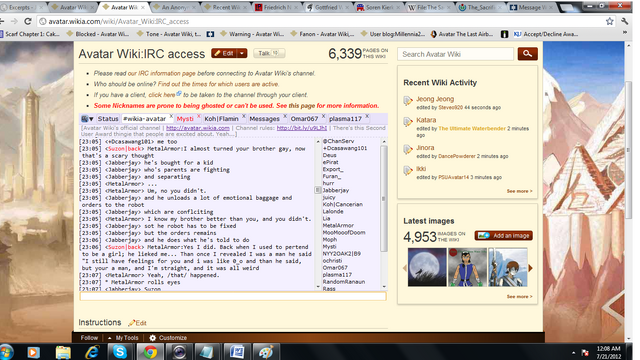Image resolution: width=640 pixels, height=360 pixels.
Task: Close the #wikia-avatar chat tab
Action: 171,116
